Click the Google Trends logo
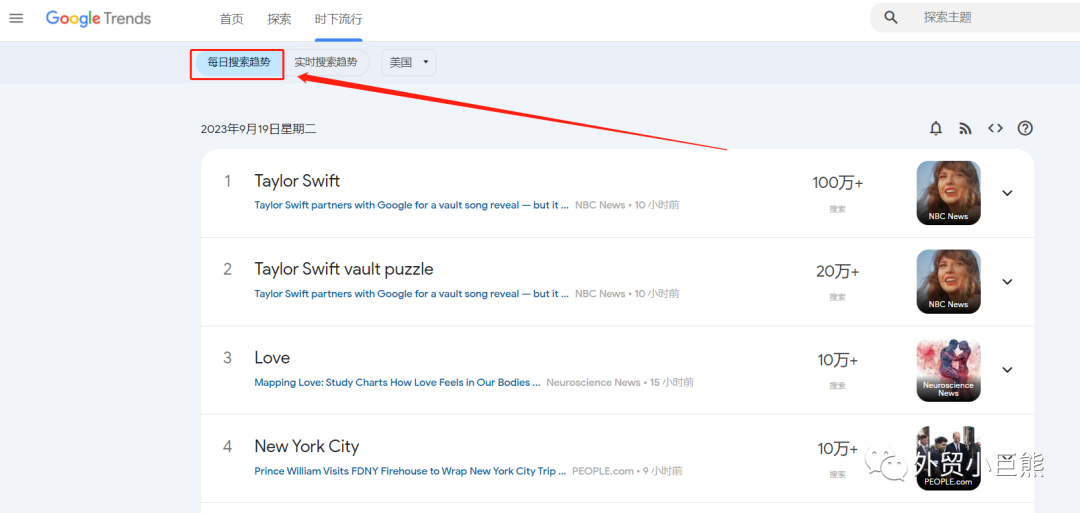1080x513 pixels. 98,18
